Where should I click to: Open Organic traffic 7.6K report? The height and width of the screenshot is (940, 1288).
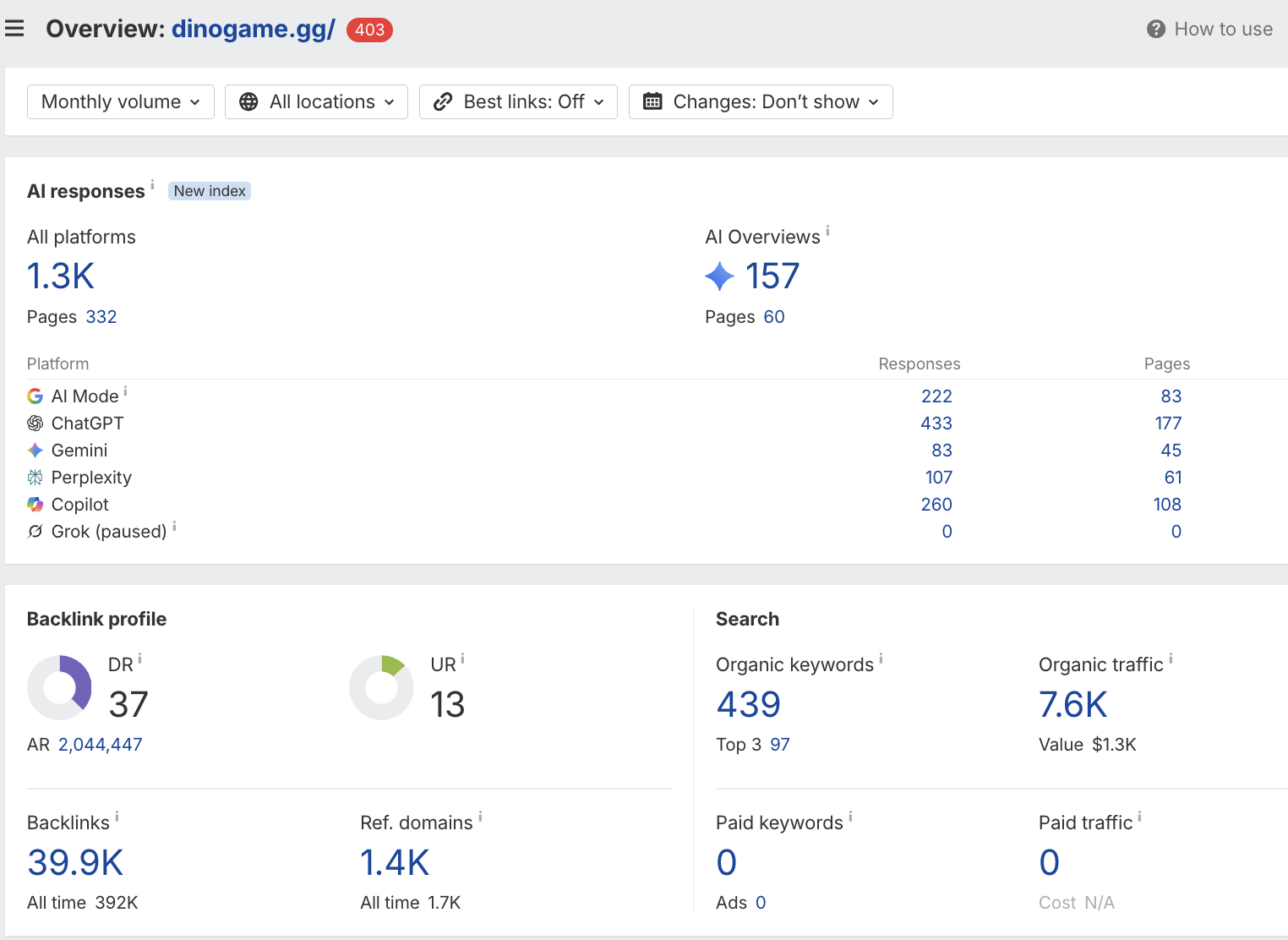1073,705
